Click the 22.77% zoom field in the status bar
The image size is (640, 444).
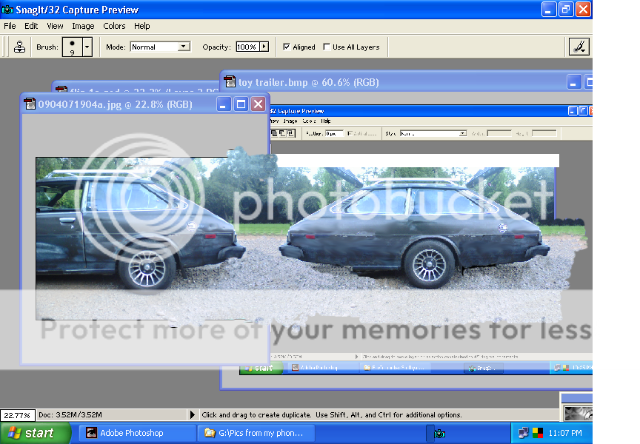click(18, 415)
